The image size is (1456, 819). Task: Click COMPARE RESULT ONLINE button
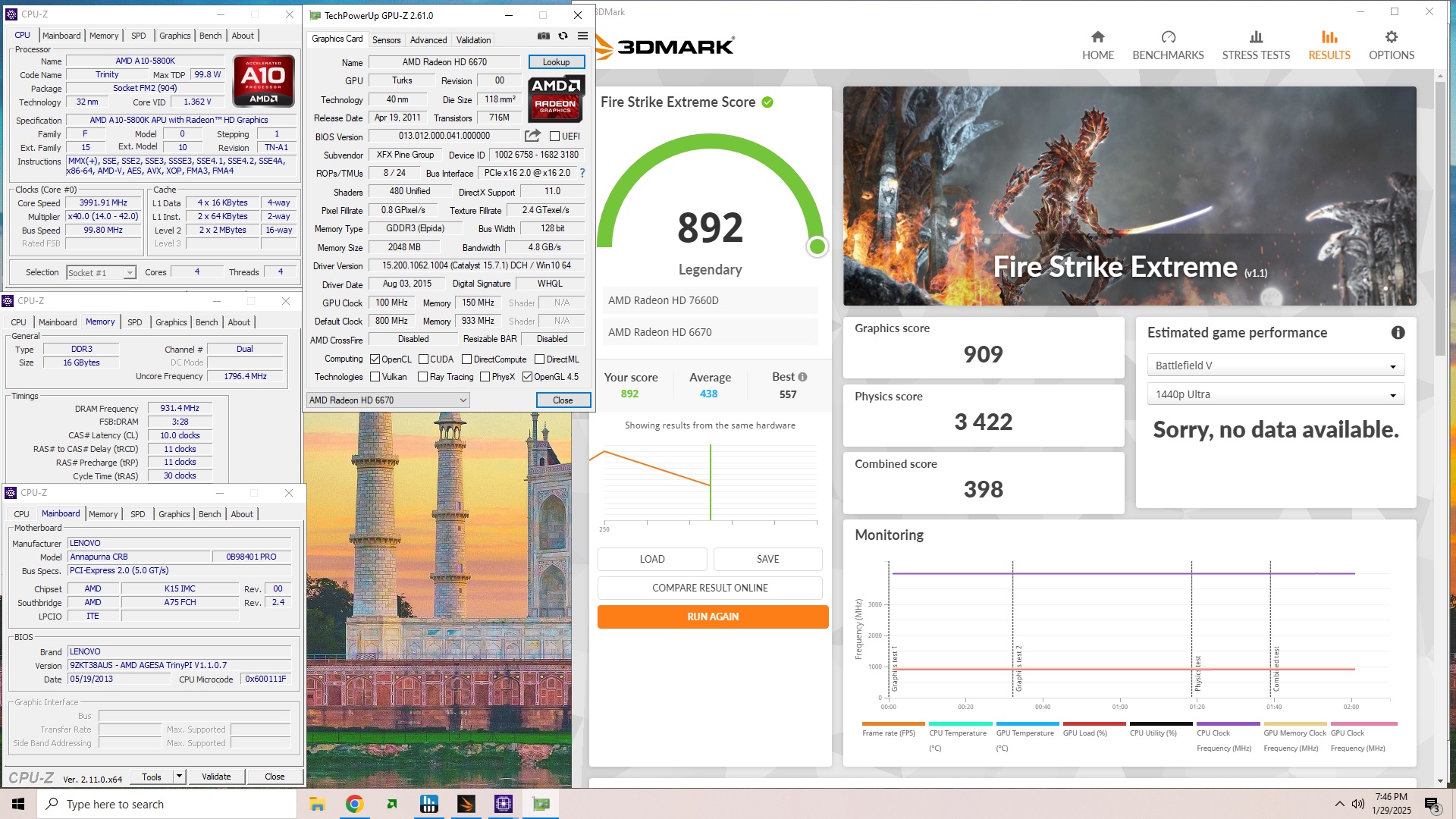tap(710, 588)
